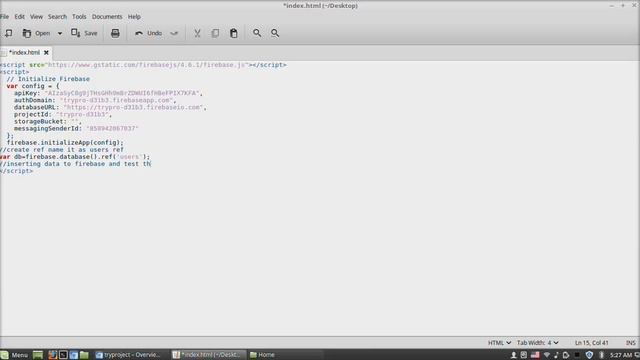Open the Search menu
The image size is (640, 360).
tap(57, 17)
